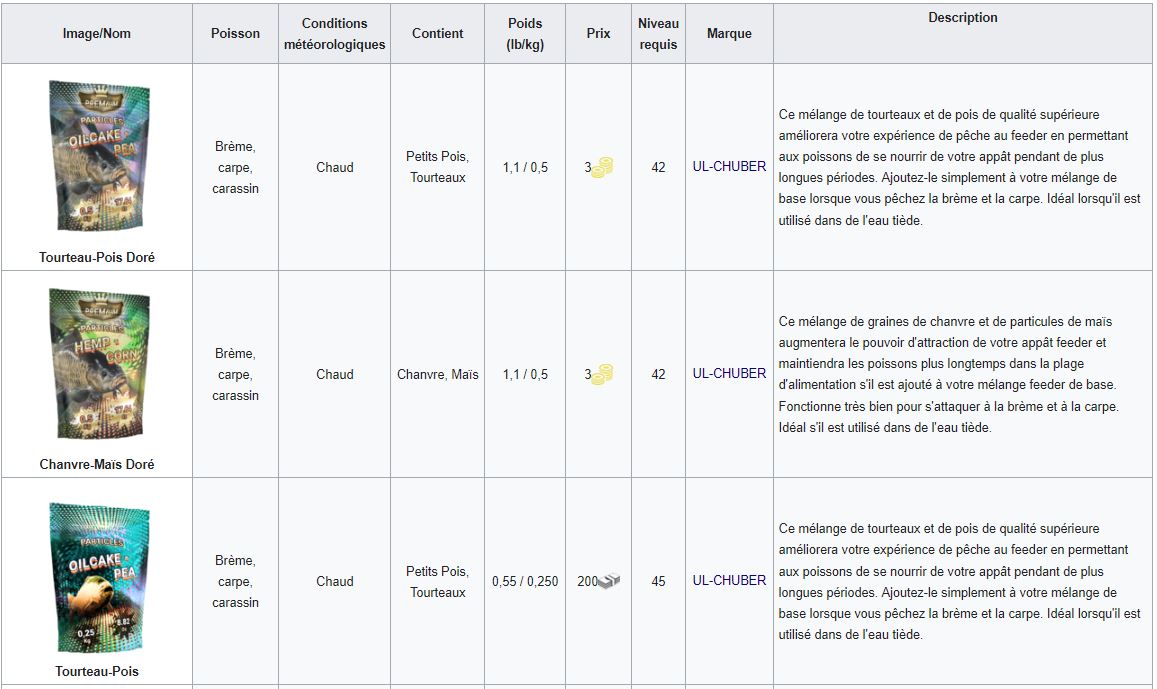Follow the UL-CHUBER link in Tourteau-Pois row
The width and height of the screenshot is (1157, 689).
coord(729,581)
